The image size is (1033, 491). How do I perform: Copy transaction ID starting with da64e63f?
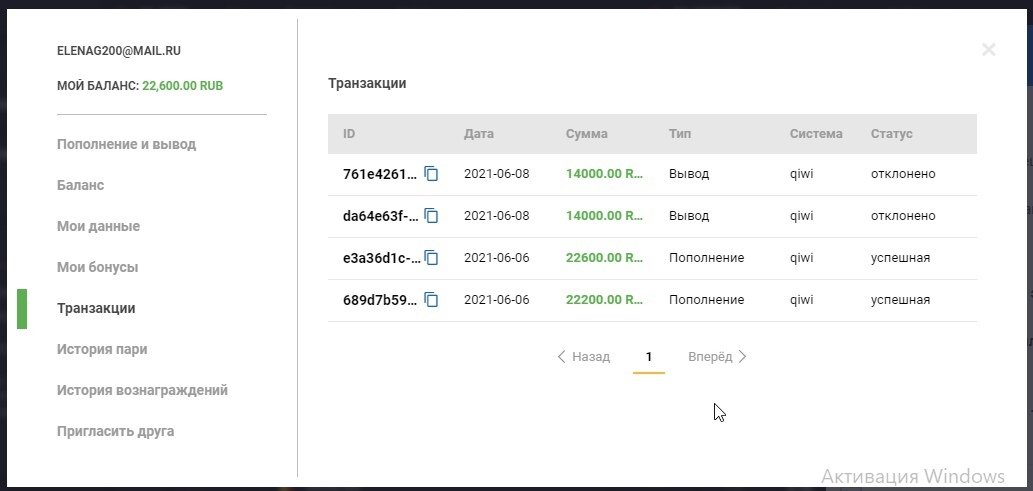431,216
